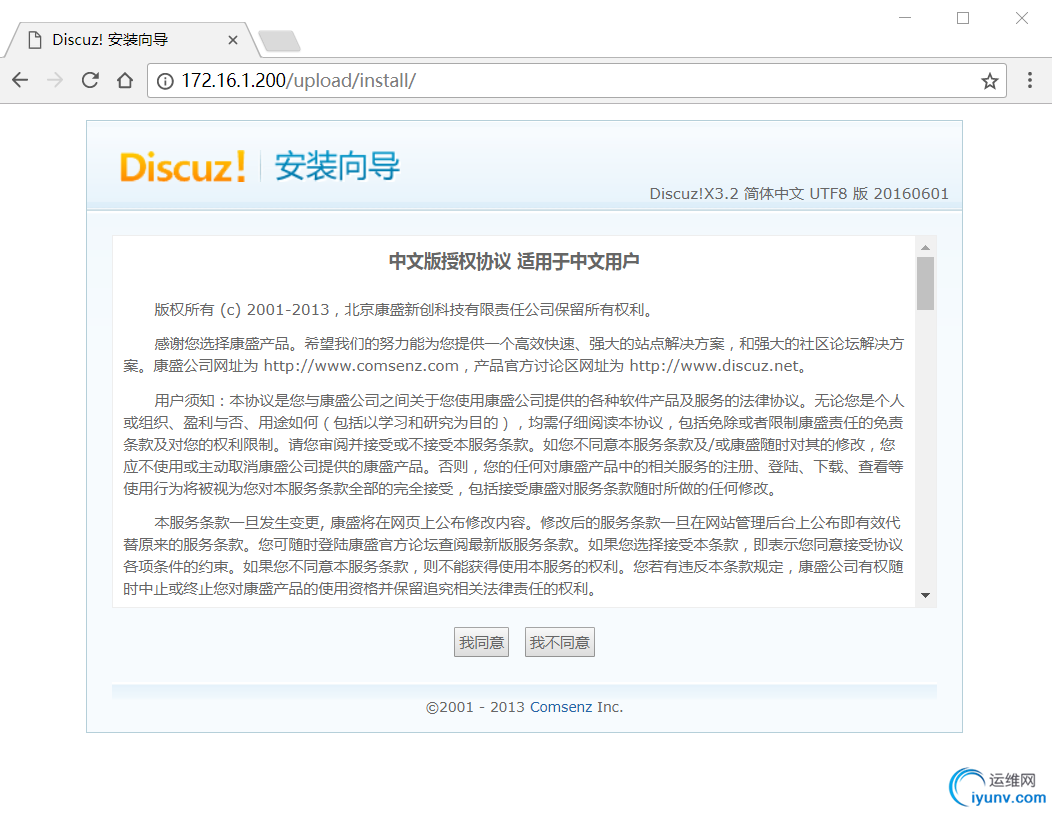Image resolution: width=1052 pixels, height=814 pixels.
Task: Click the Discuz! logo
Action: [x=183, y=167]
